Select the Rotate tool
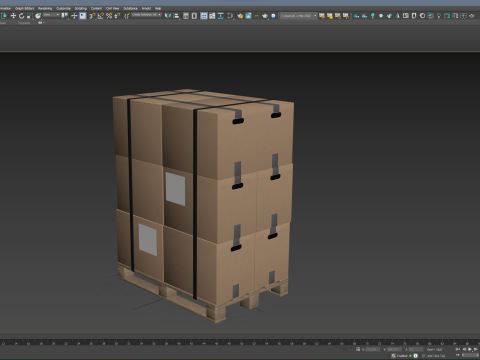 21,16
